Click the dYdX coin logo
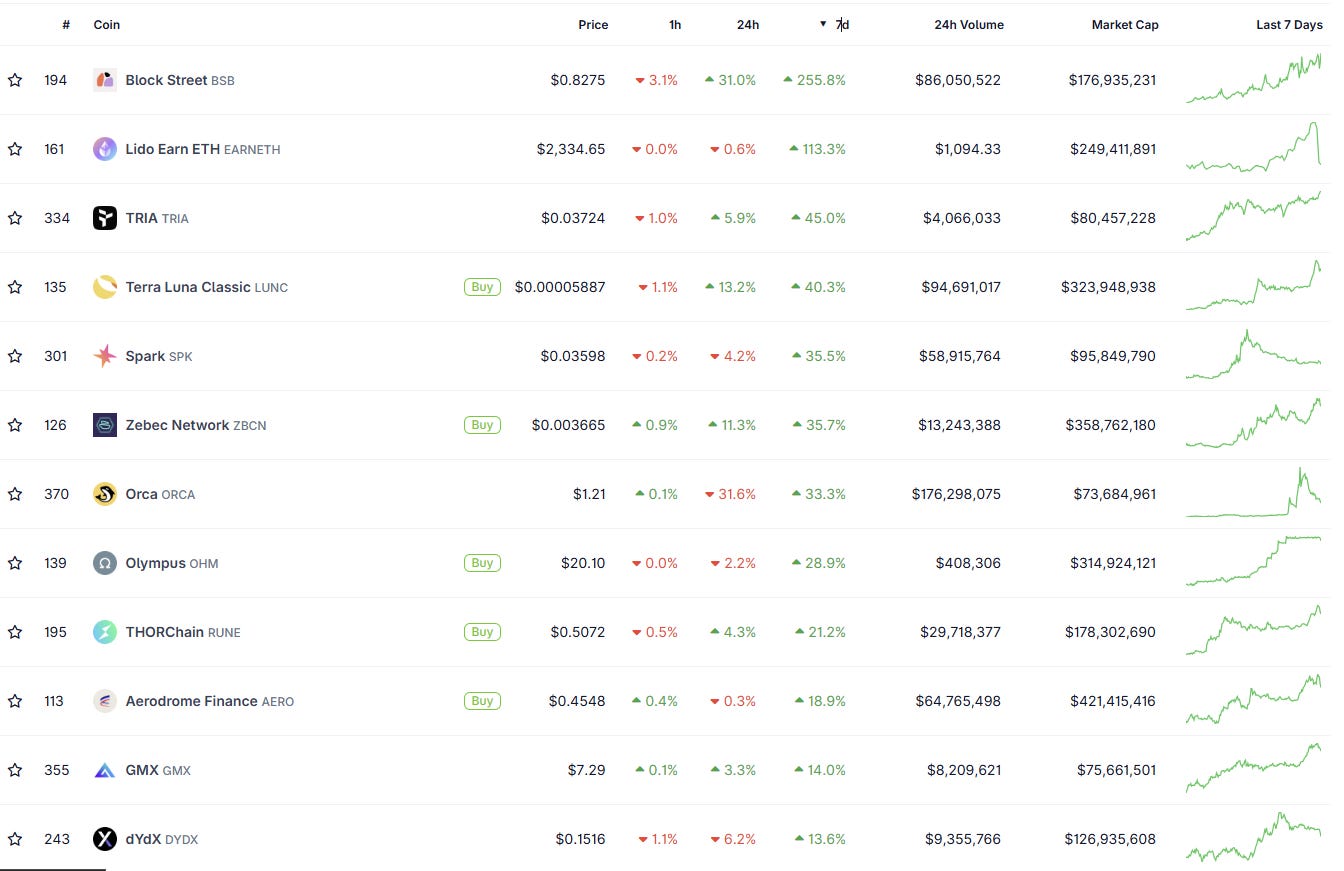 [105, 839]
